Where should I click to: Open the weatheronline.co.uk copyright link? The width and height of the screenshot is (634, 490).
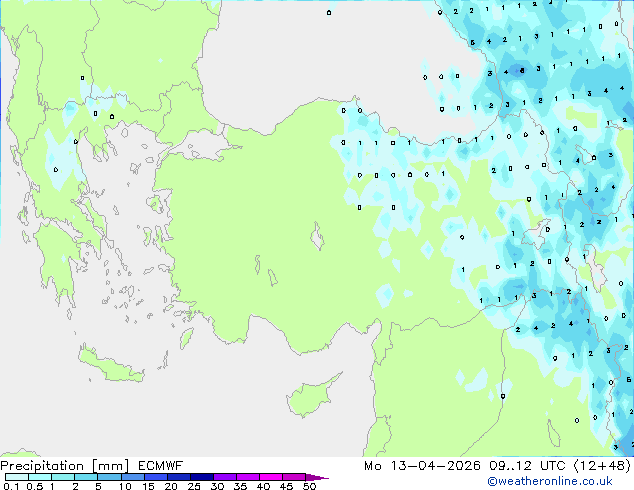[550, 481]
